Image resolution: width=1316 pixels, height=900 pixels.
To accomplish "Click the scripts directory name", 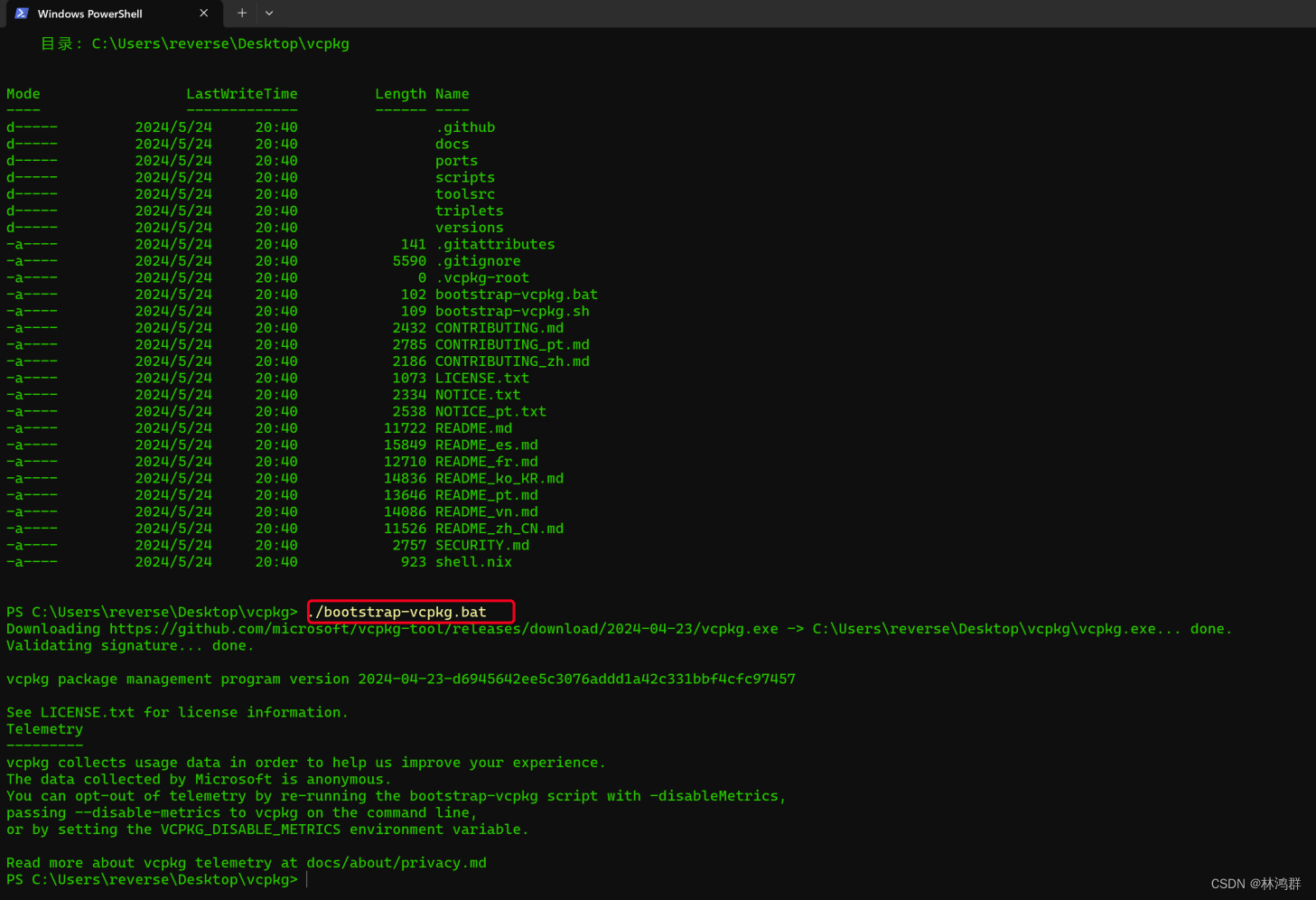I will pyautogui.click(x=465, y=177).
